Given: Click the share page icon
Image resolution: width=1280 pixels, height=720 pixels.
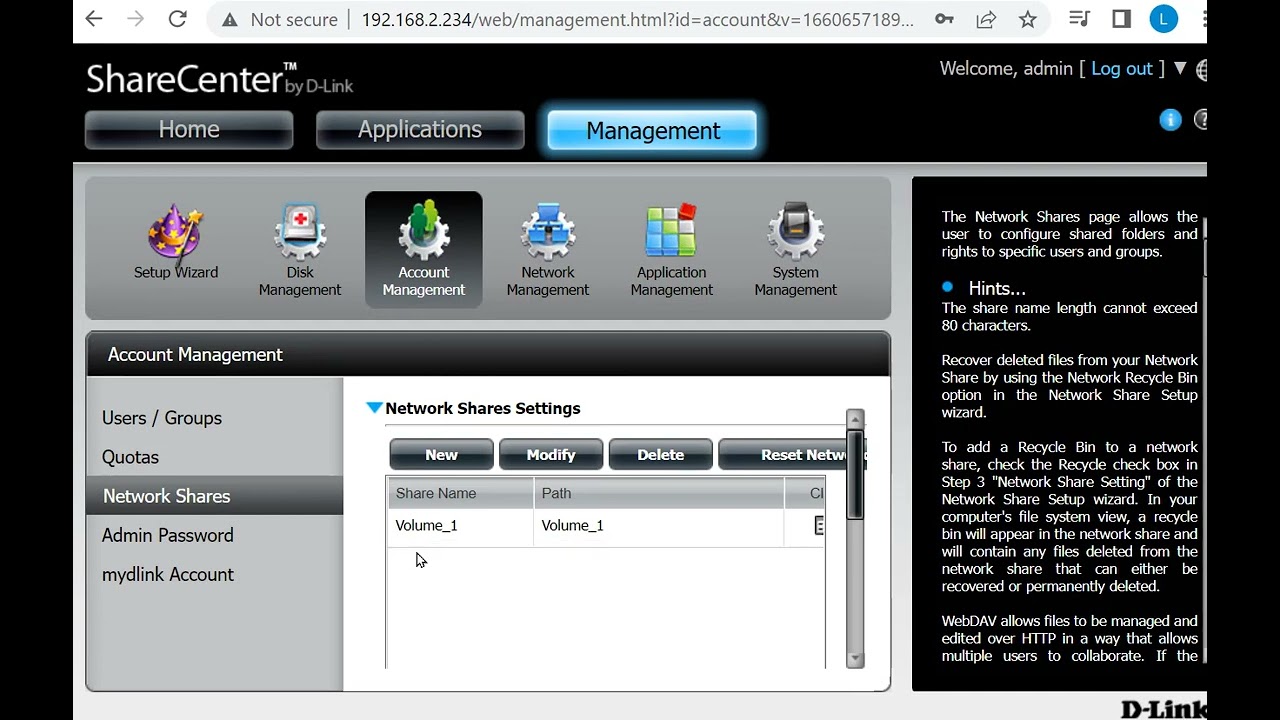Looking at the screenshot, I should [x=986, y=20].
